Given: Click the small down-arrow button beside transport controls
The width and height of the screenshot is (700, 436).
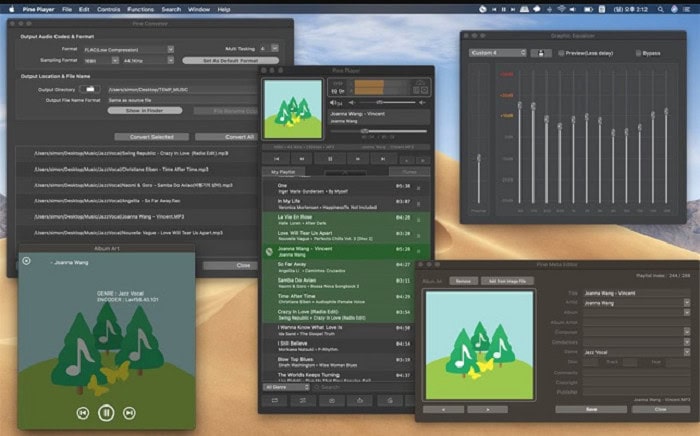Looking at the screenshot, I should pyautogui.click(x=406, y=160).
